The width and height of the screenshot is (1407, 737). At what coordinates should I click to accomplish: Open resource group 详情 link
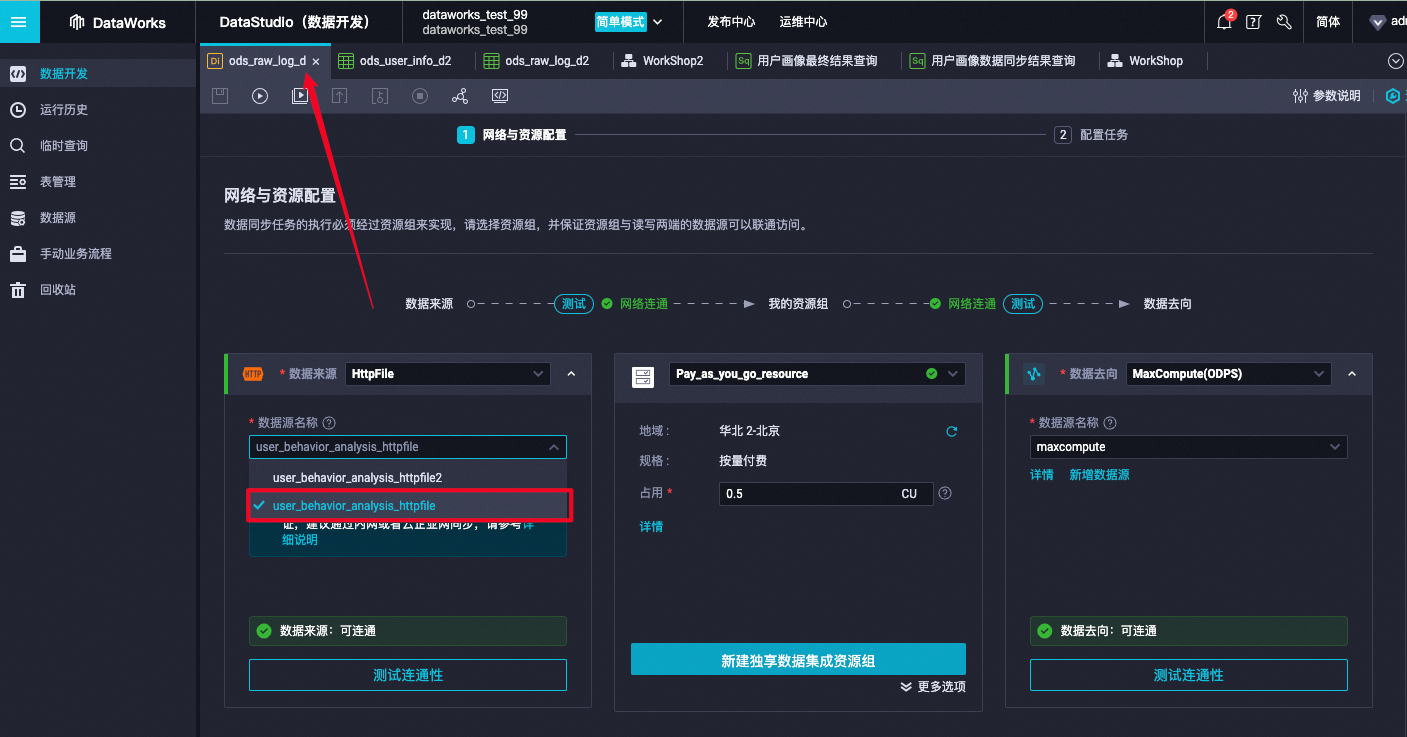(651, 527)
